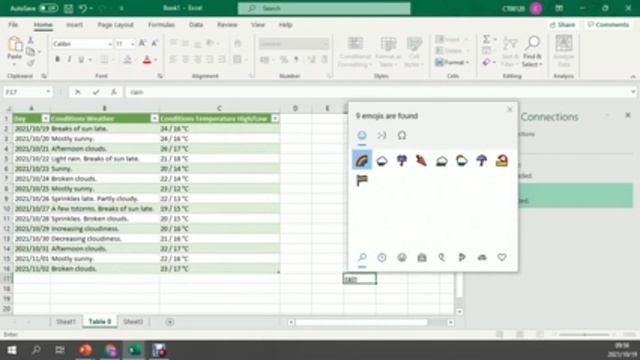Save the workbook from title bar
This screenshot has height=360, width=640.
tap(68, 8)
